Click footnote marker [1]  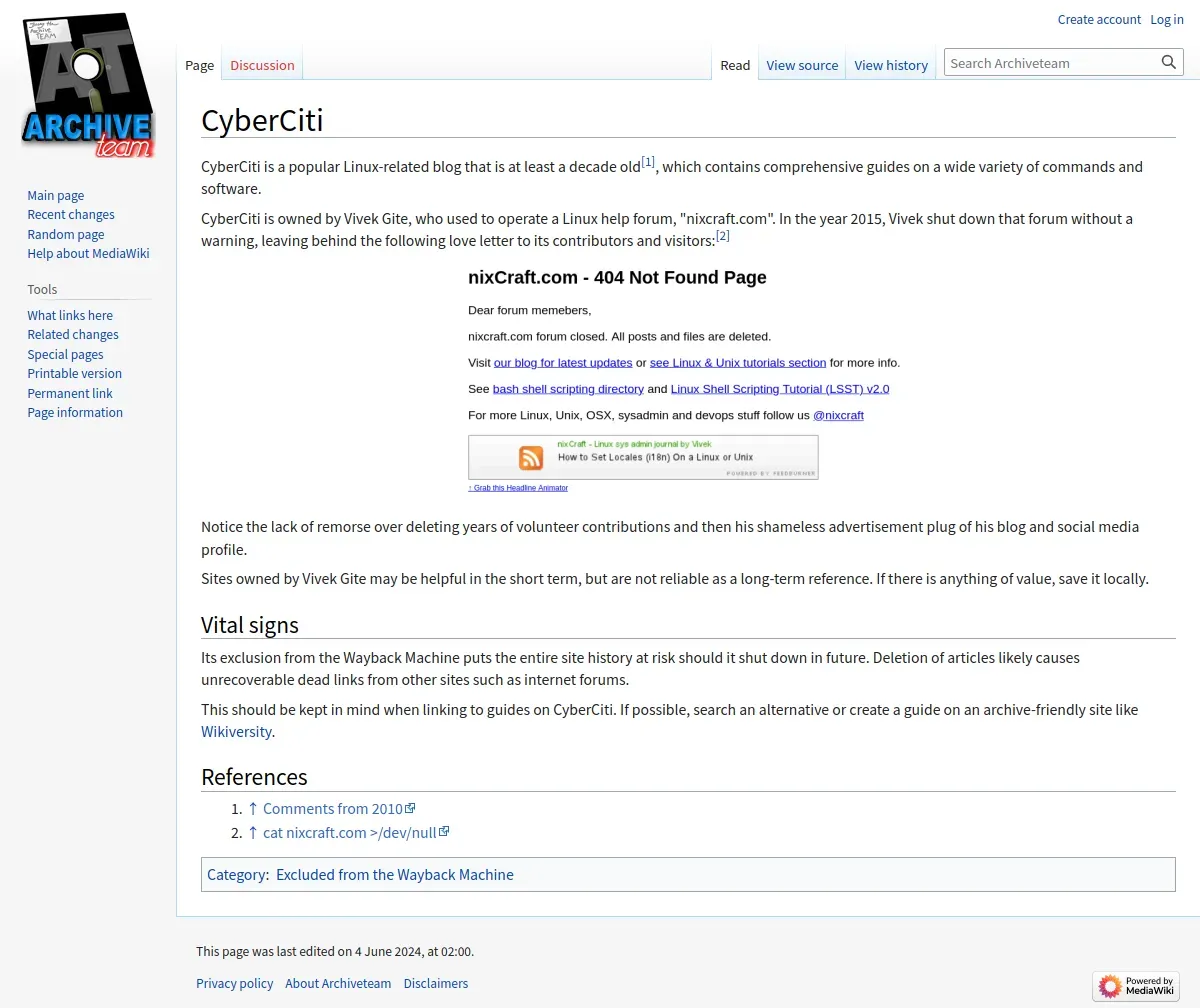[x=648, y=161]
